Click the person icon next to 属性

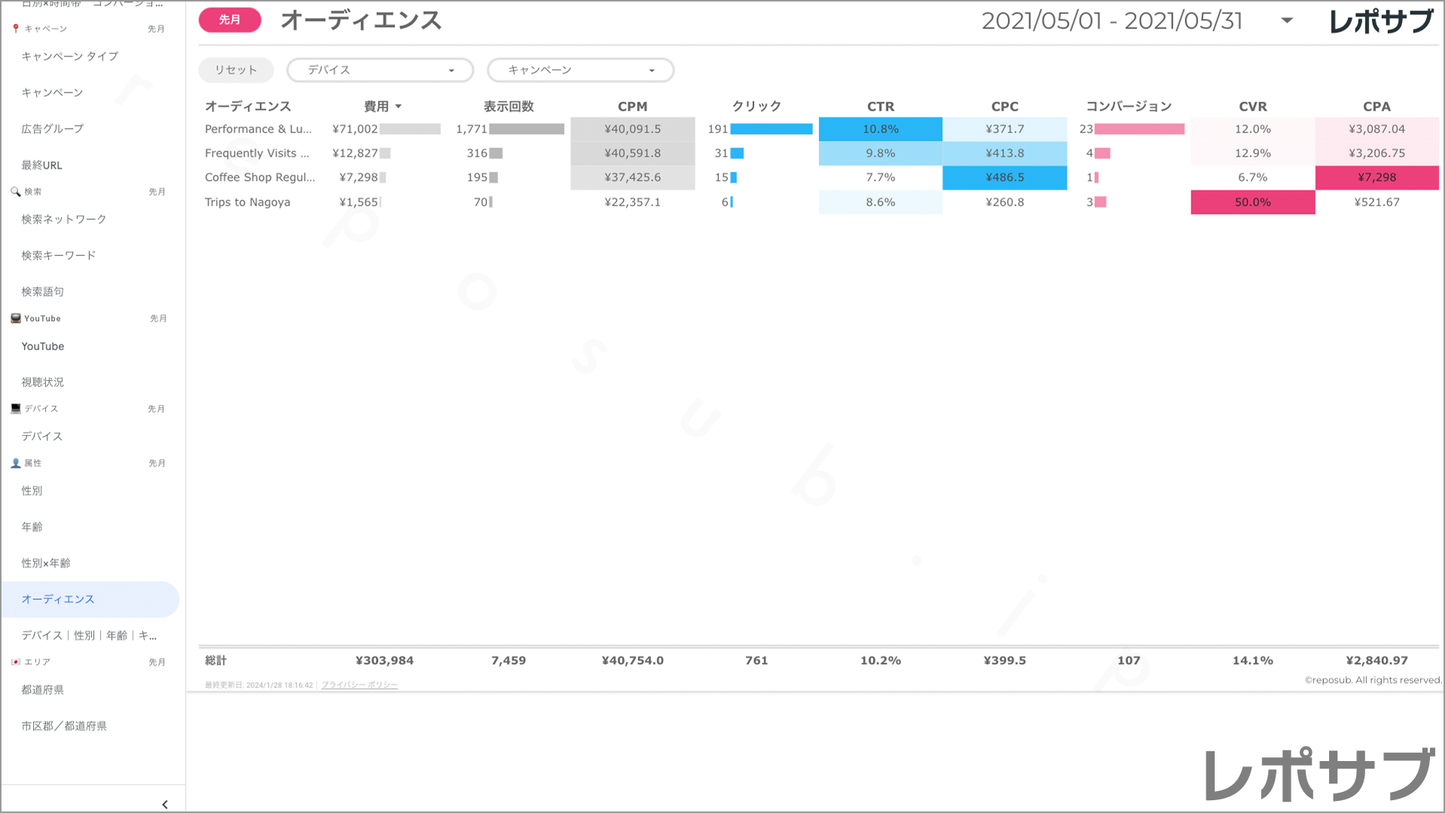coord(15,464)
